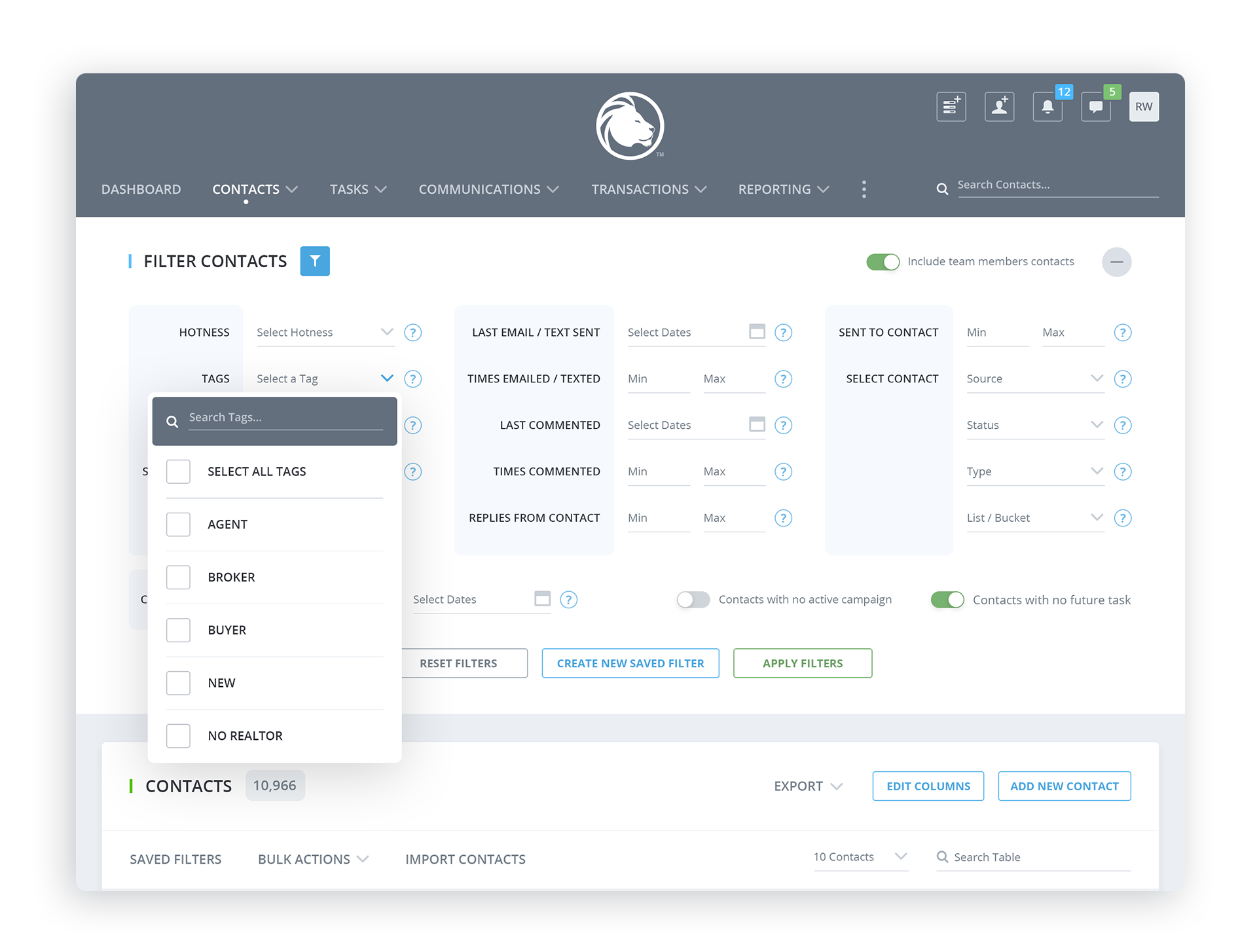
Task: Check the BROKER tag checkbox
Action: (x=178, y=577)
